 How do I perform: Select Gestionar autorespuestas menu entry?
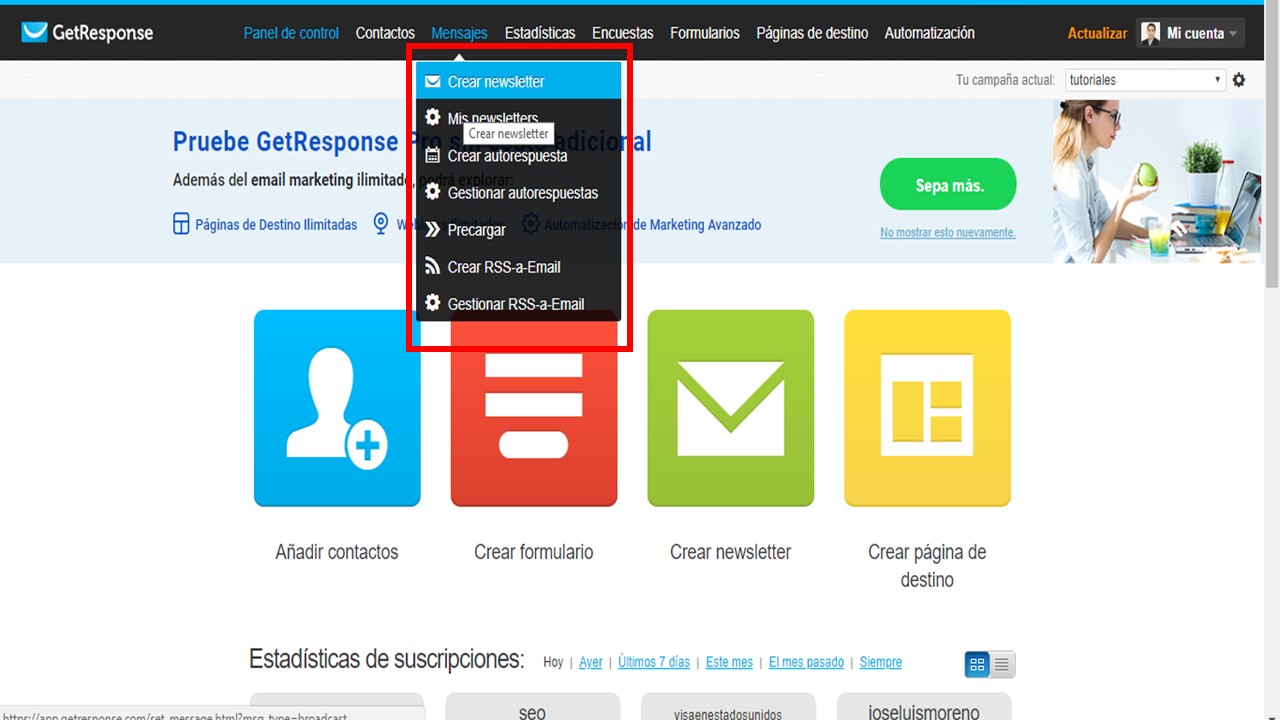[x=519, y=193]
